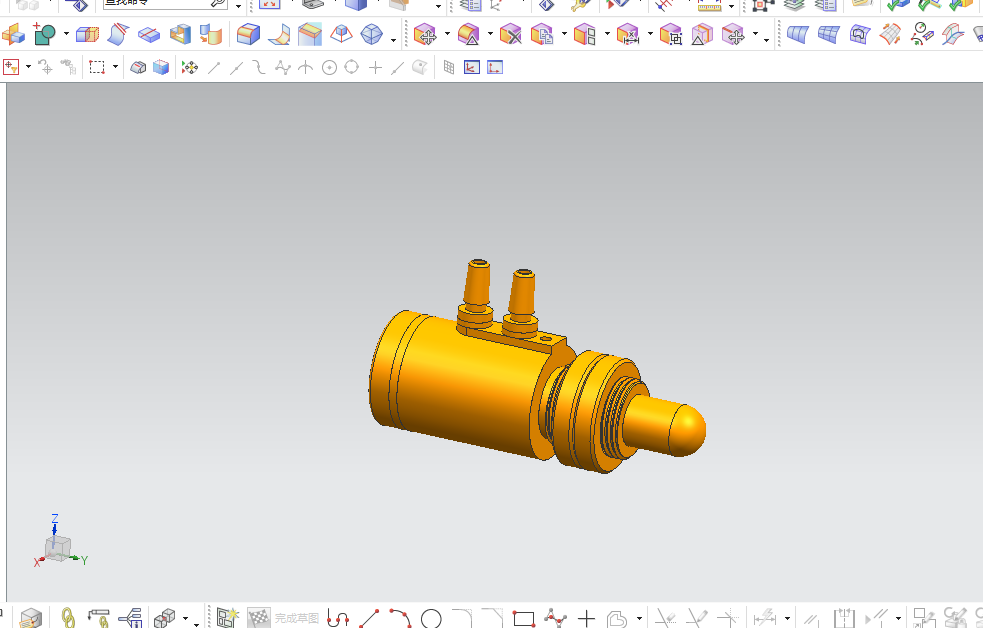
Task: Click the Through Curve Mesh tool
Action: click(x=829, y=34)
